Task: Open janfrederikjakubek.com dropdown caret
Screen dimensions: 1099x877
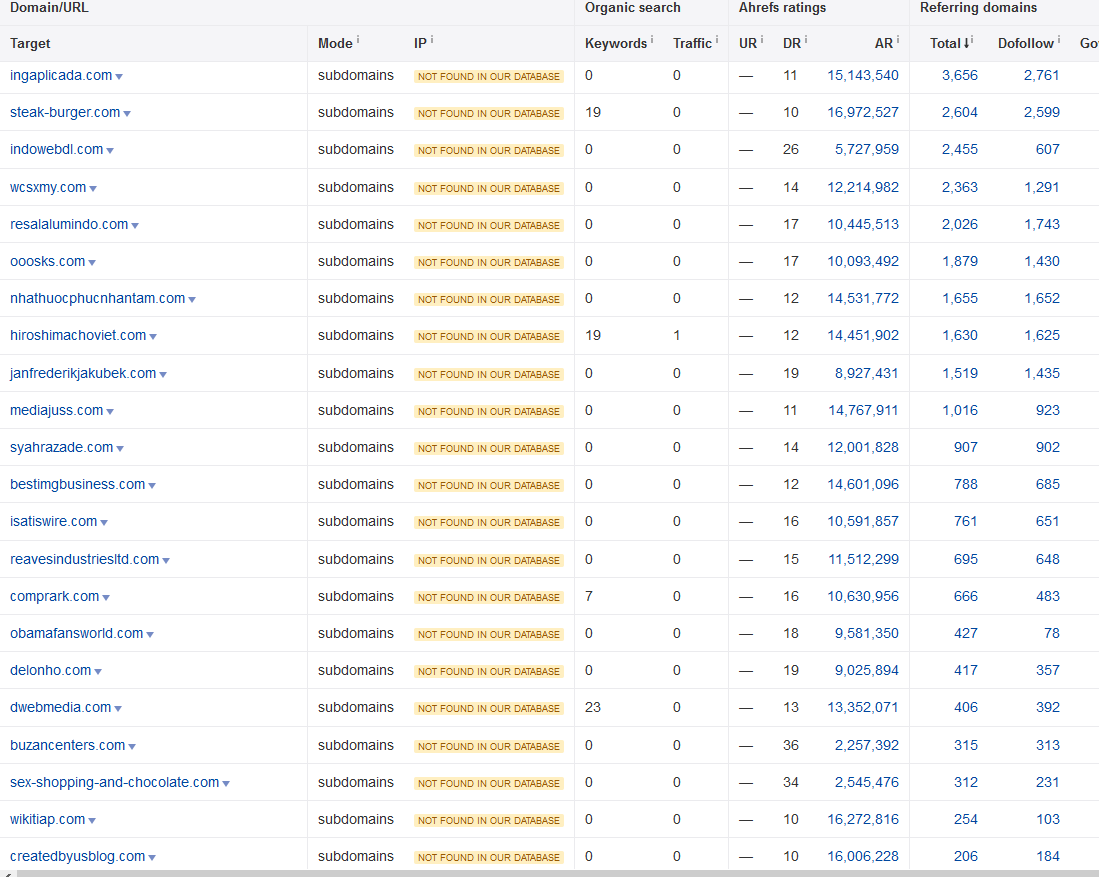Action: [163, 375]
